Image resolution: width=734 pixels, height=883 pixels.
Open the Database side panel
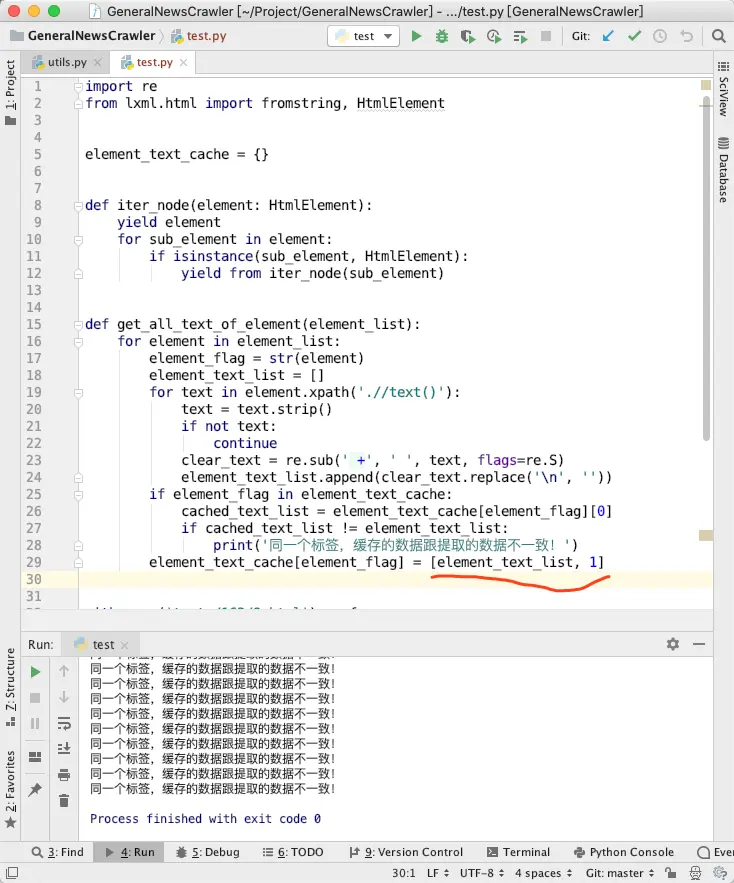click(x=723, y=170)
